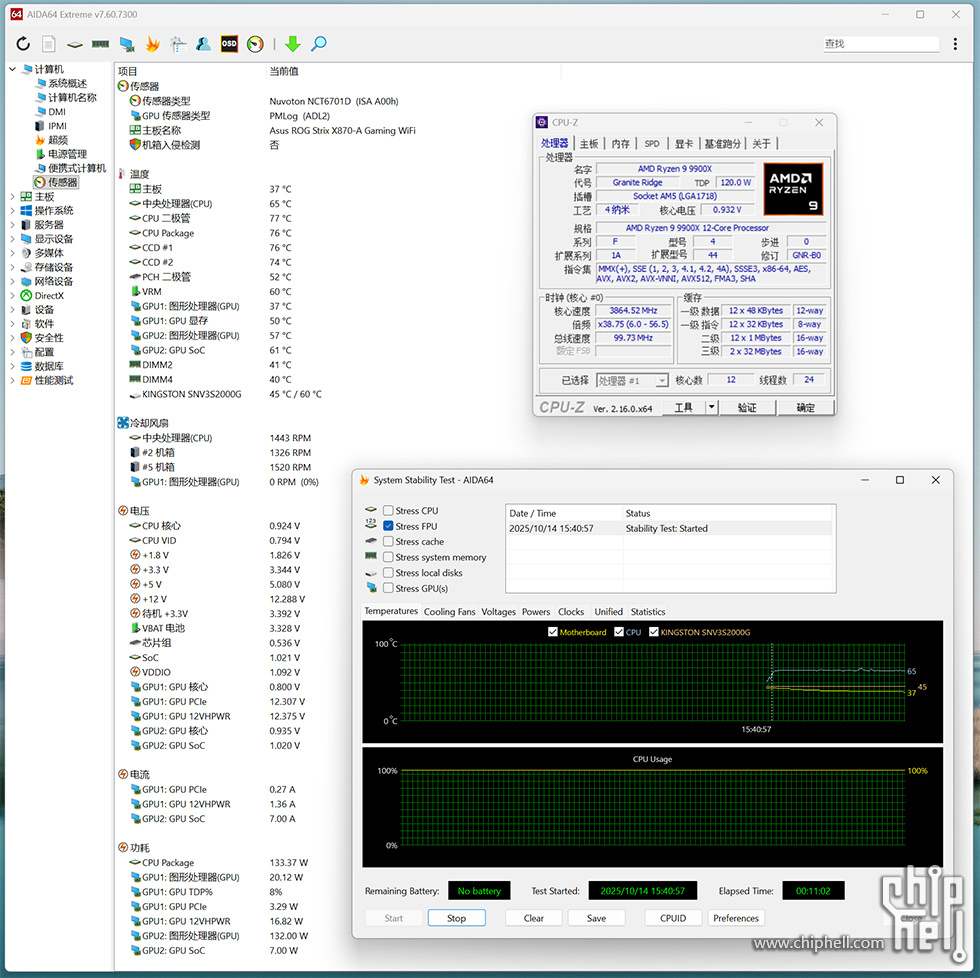This screenshot has width=980, height=978.
Task: Open the OSD panel toolbar icon
Action: coord(229,44)
